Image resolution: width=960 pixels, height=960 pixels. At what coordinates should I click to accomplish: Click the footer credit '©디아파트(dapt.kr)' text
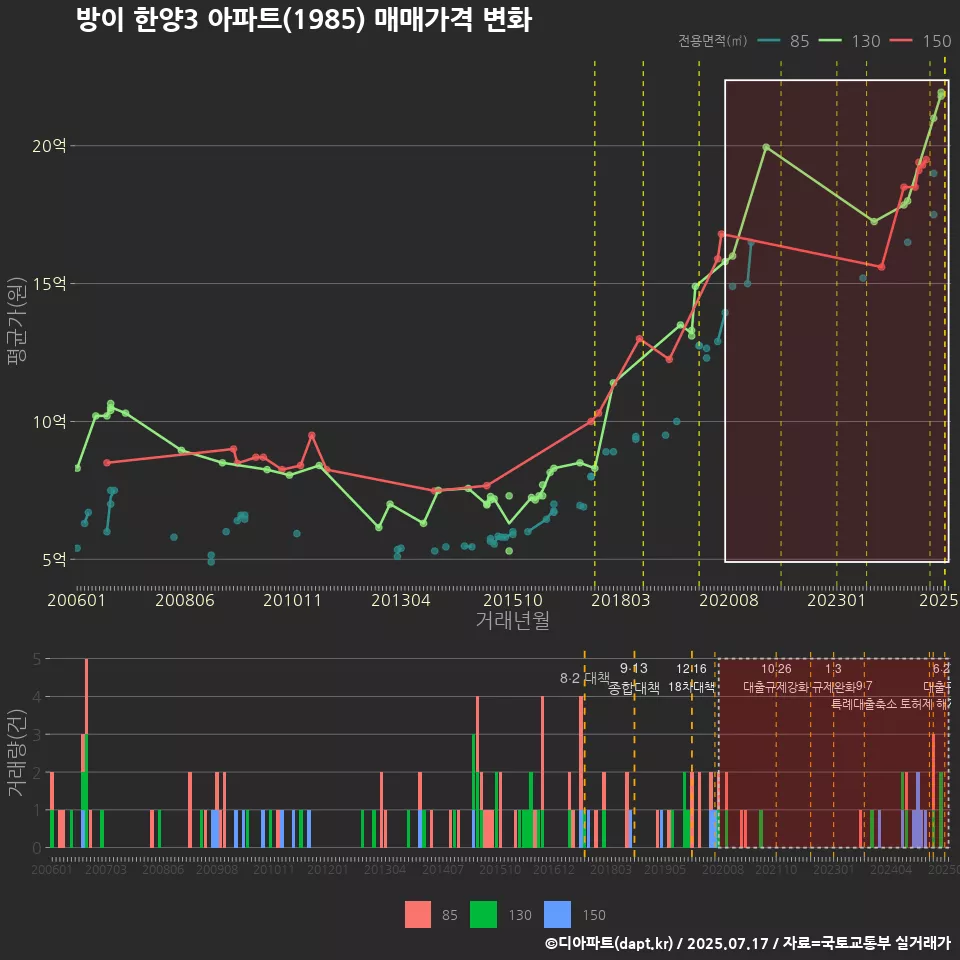(609, 943)
